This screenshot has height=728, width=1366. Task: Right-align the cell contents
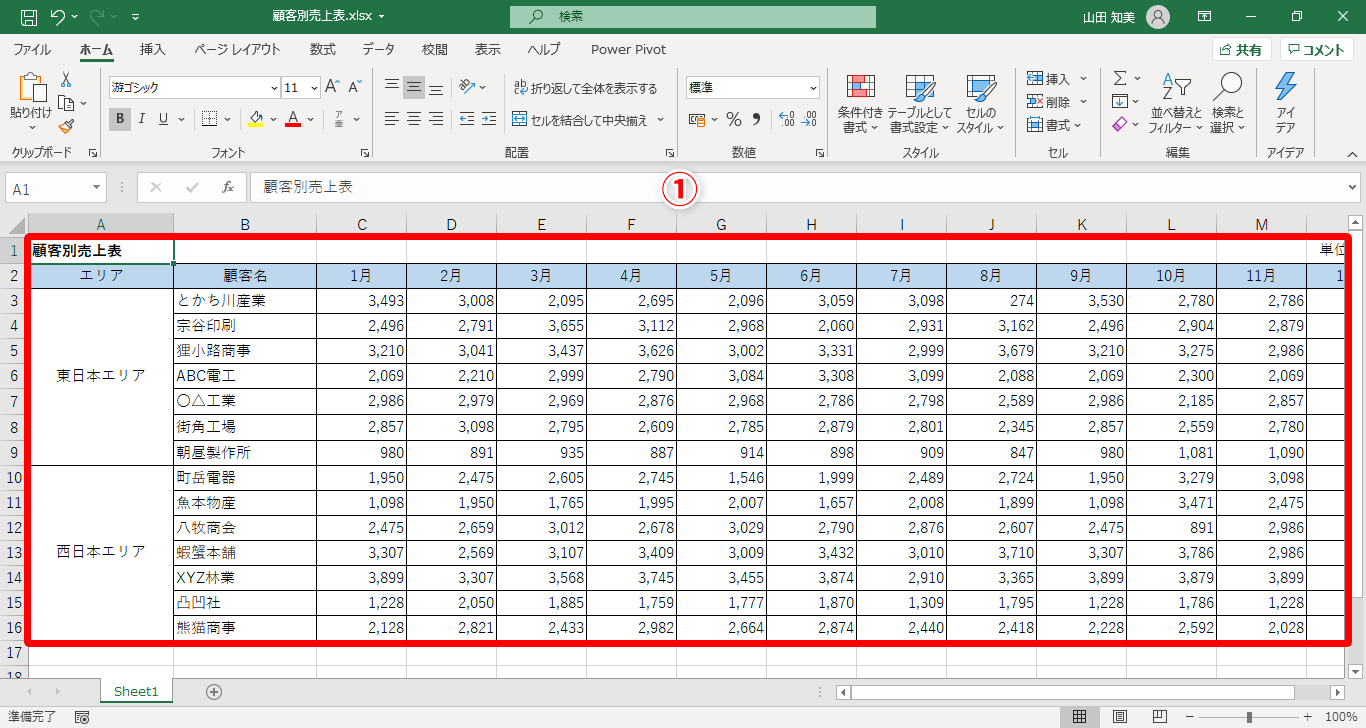coord(436,119)
